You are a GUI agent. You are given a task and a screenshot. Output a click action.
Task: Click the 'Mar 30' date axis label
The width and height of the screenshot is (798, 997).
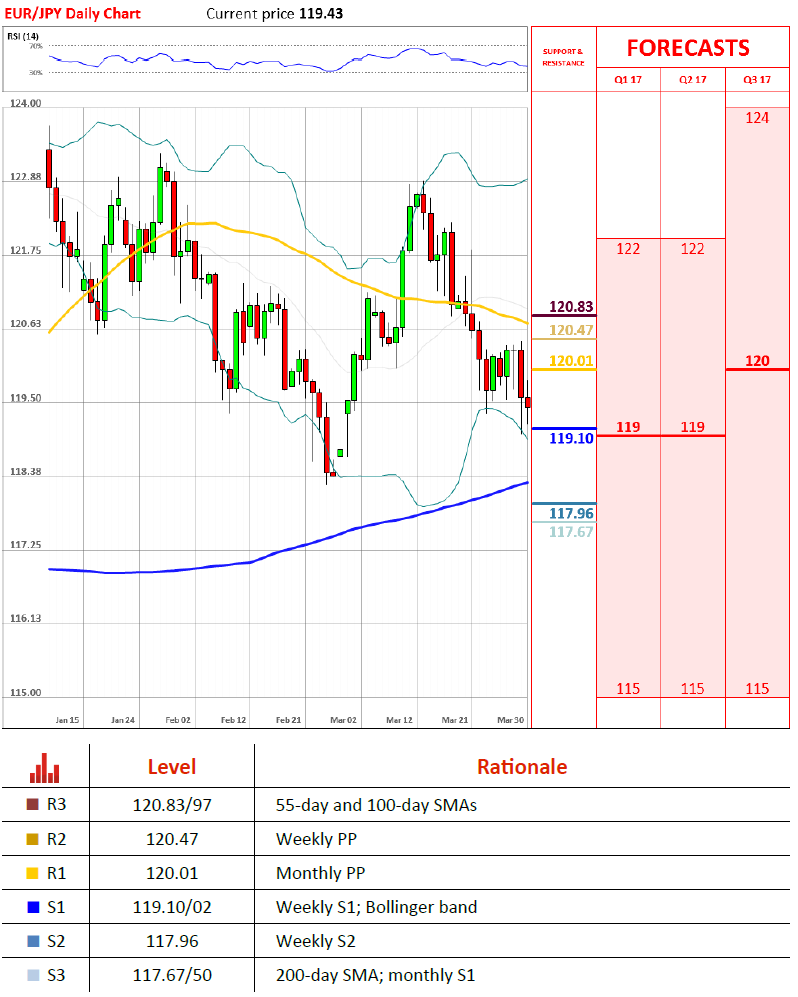tap(511, 720)
